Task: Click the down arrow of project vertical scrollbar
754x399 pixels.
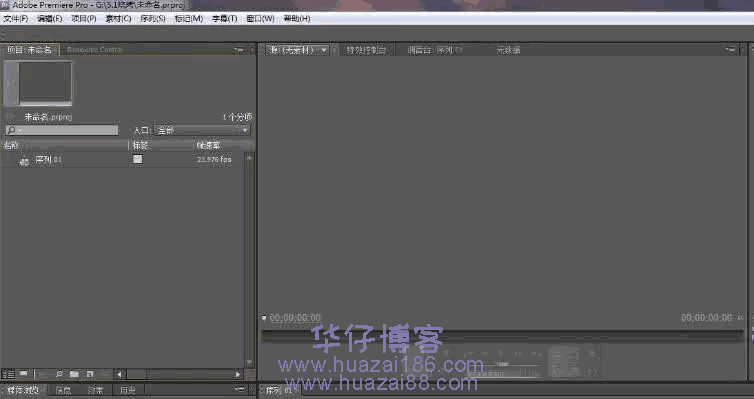Action: [249, 362]
